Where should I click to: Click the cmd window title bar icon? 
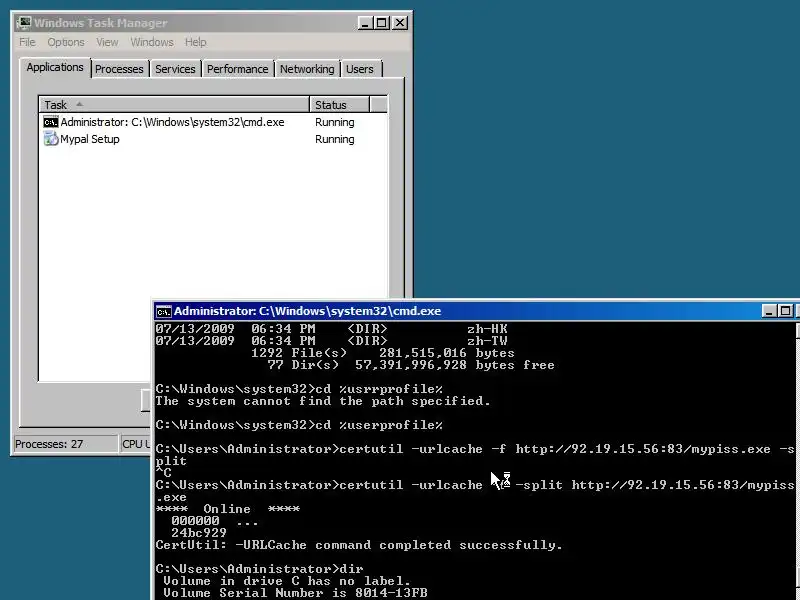point(164,311)
